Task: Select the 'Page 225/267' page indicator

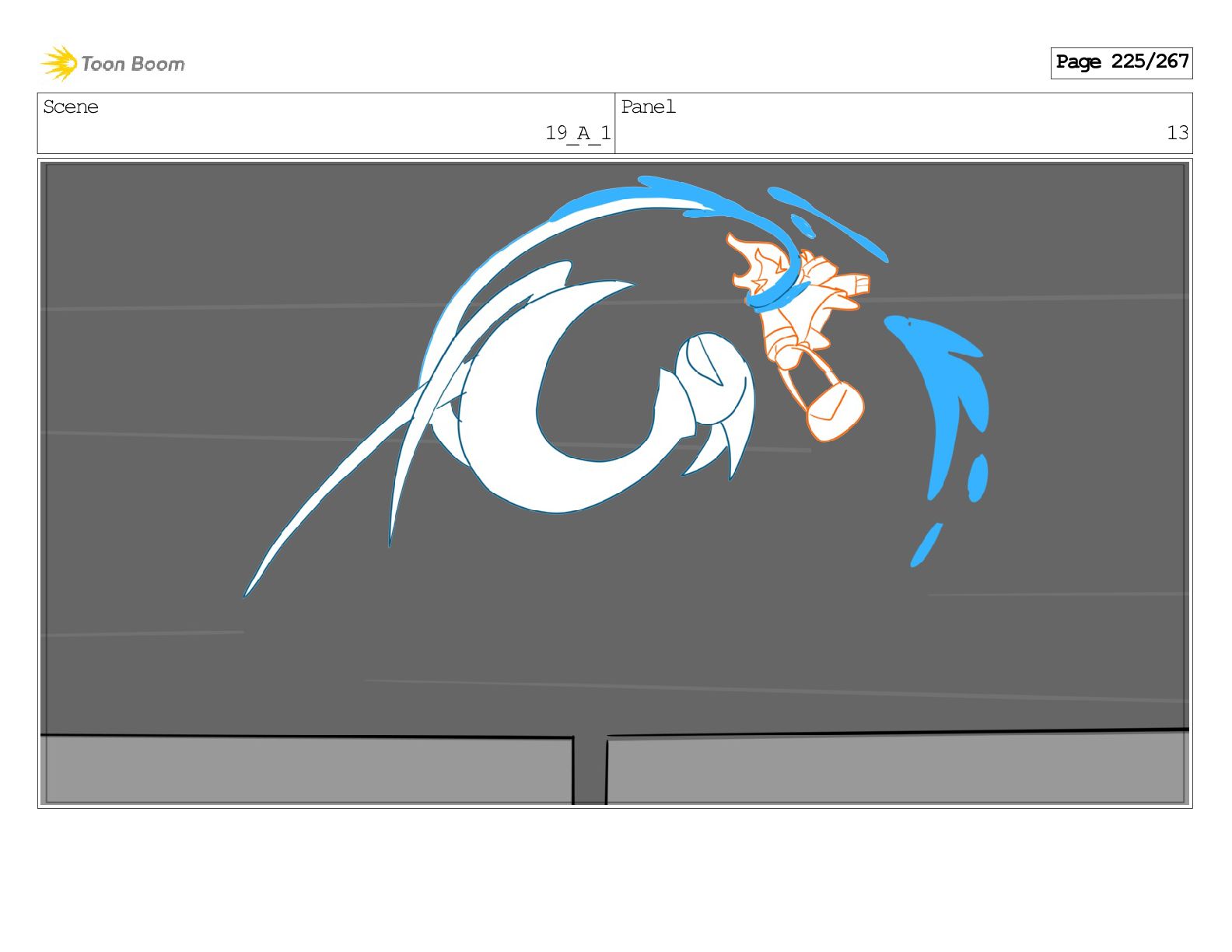Action: coord(1122,62)
